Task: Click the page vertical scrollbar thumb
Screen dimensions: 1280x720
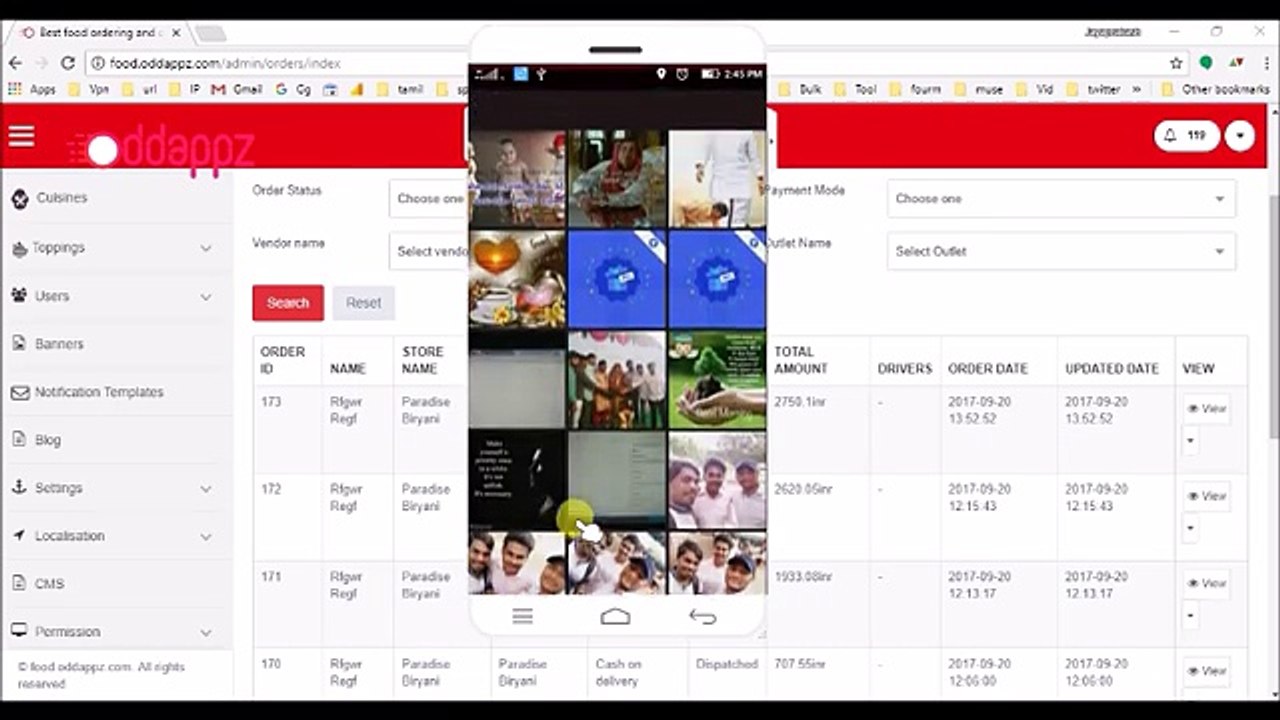Action: 1273,315
